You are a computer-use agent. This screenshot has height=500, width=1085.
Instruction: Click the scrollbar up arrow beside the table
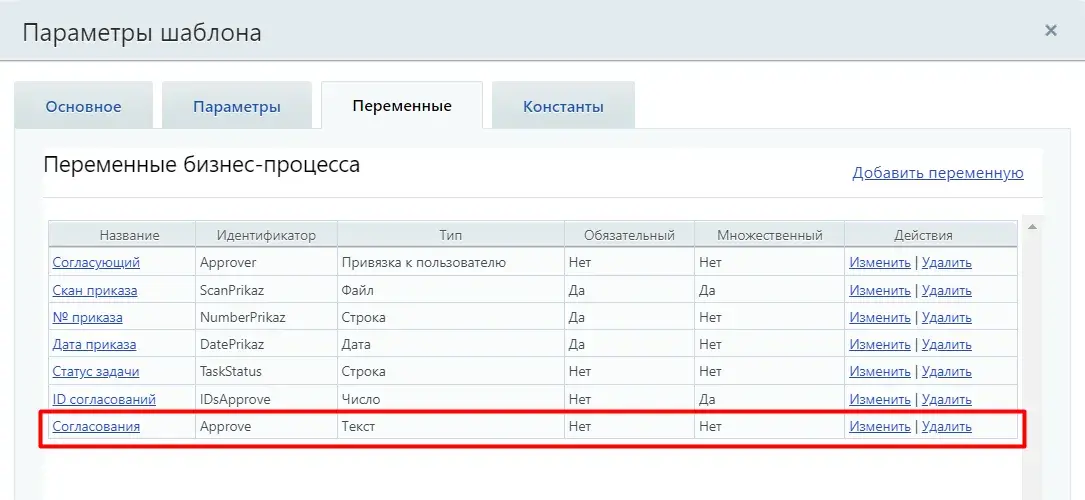tap(1032, 227)
